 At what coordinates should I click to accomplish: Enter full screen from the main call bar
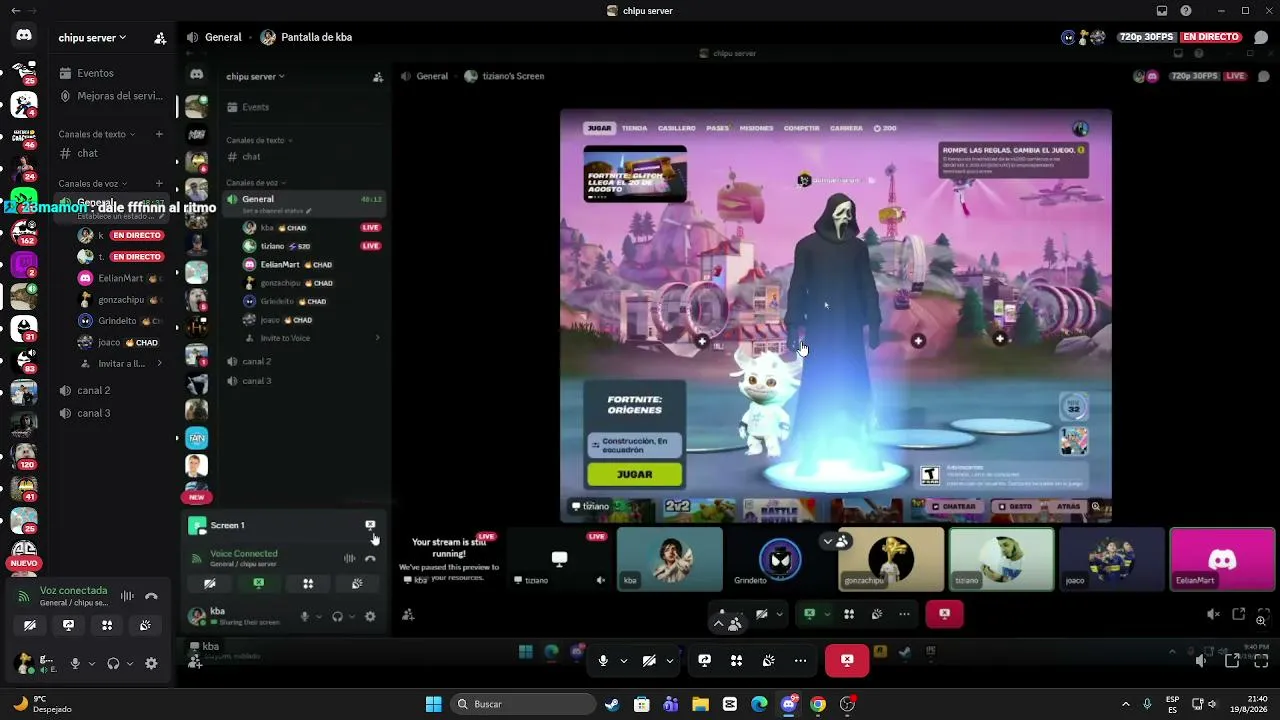coord(1261,660)
